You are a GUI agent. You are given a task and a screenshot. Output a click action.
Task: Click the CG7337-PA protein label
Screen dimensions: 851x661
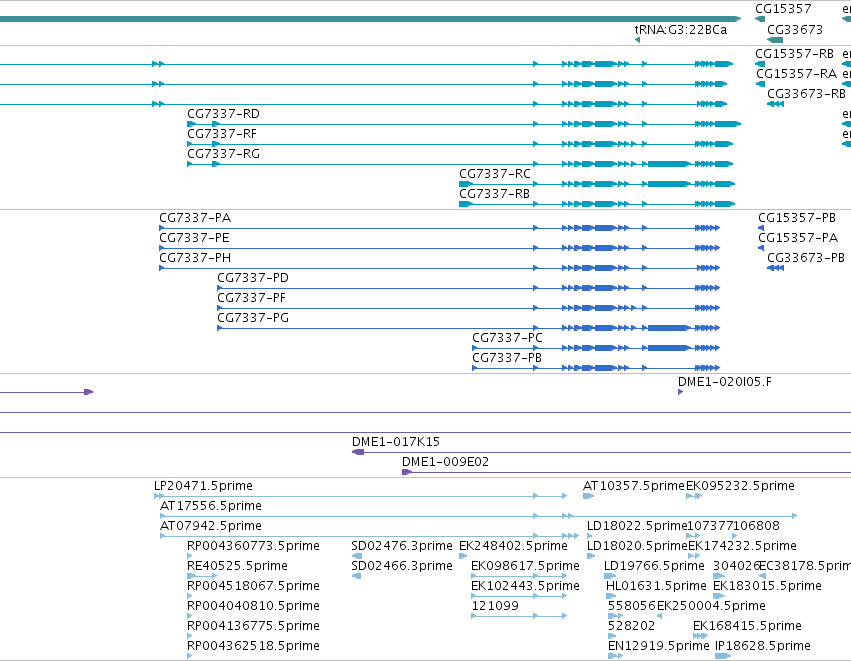pos(195,218)
